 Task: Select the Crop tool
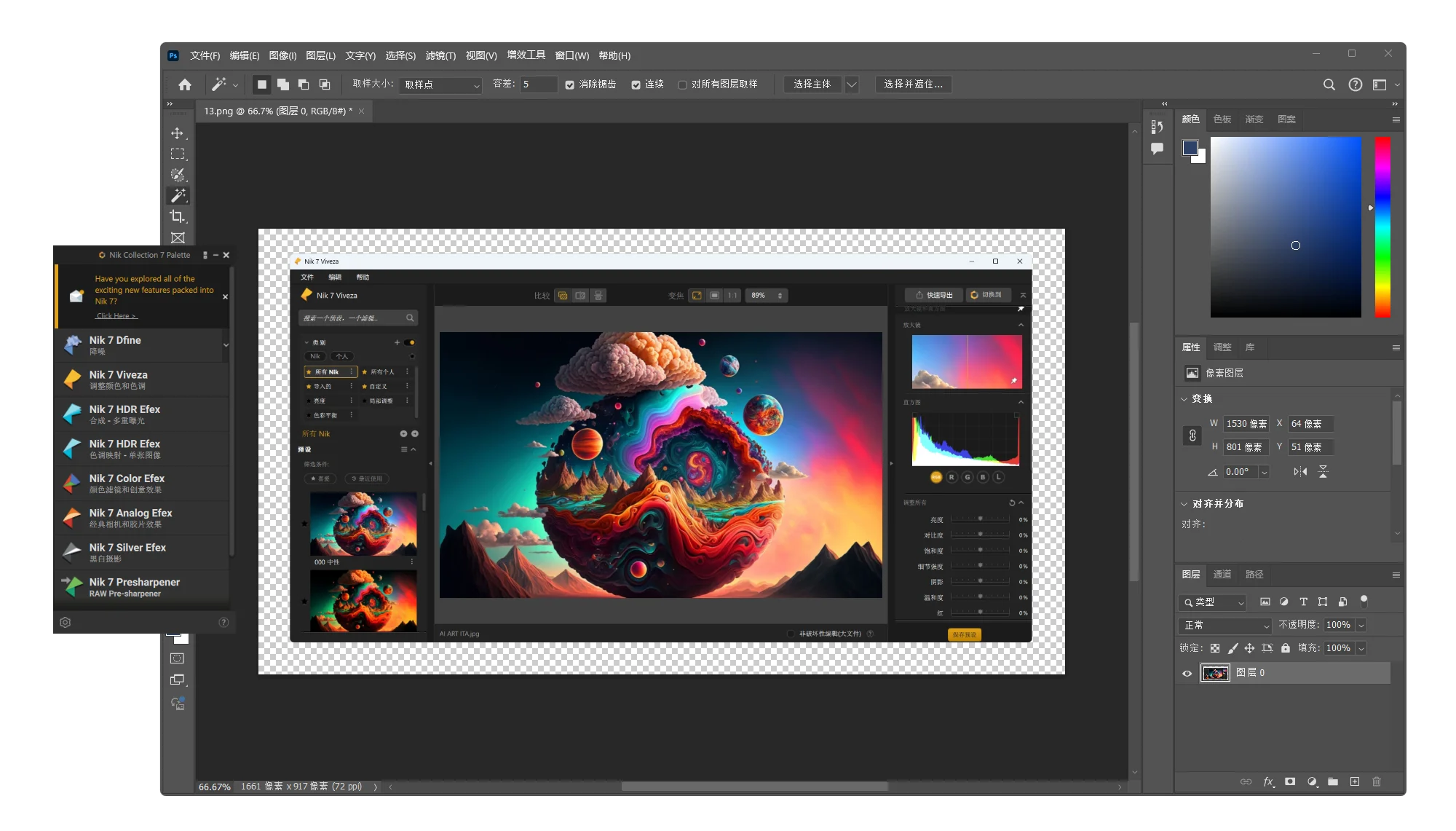pos(177,216)
